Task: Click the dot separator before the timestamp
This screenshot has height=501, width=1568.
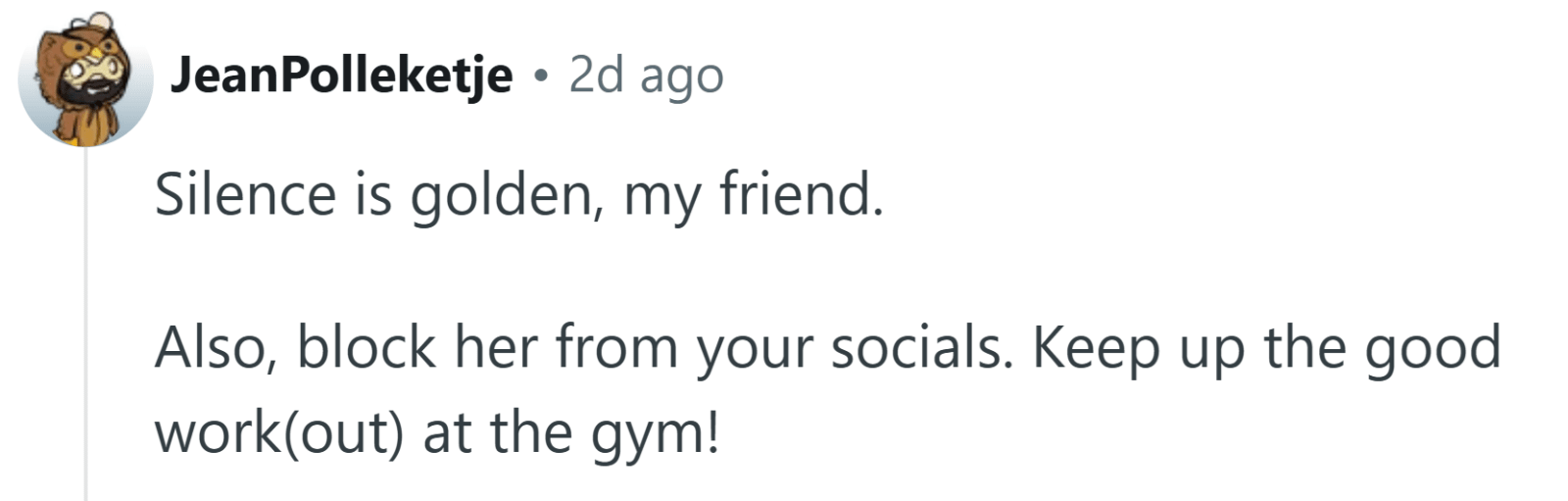Action: point(541,76)
